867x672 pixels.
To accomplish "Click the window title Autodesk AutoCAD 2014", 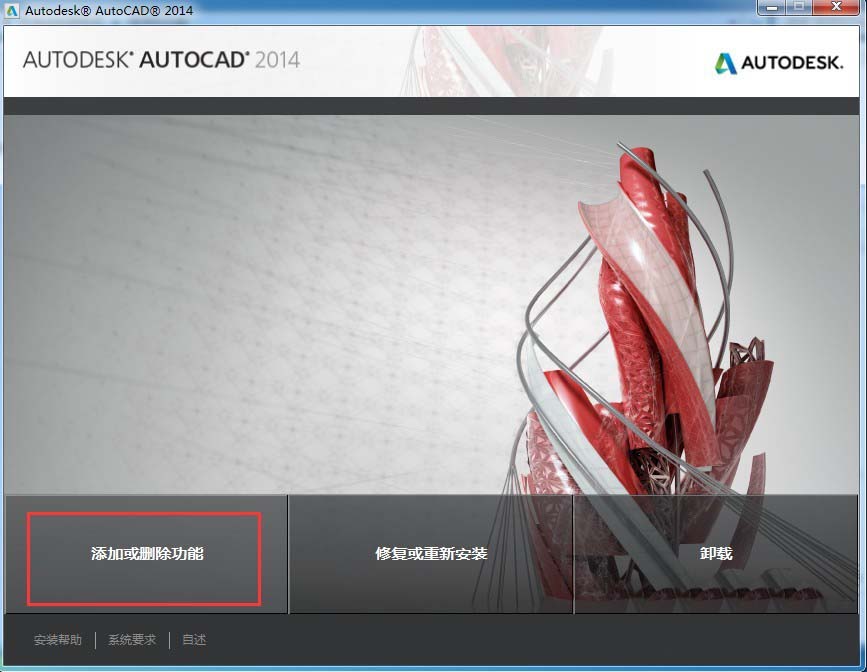I will click(x=109, y=10).
